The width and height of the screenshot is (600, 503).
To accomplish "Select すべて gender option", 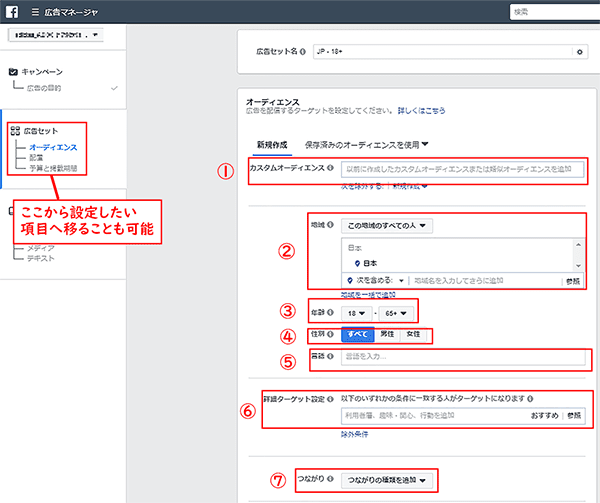I will pyautogui.click(x=357, y=334).
